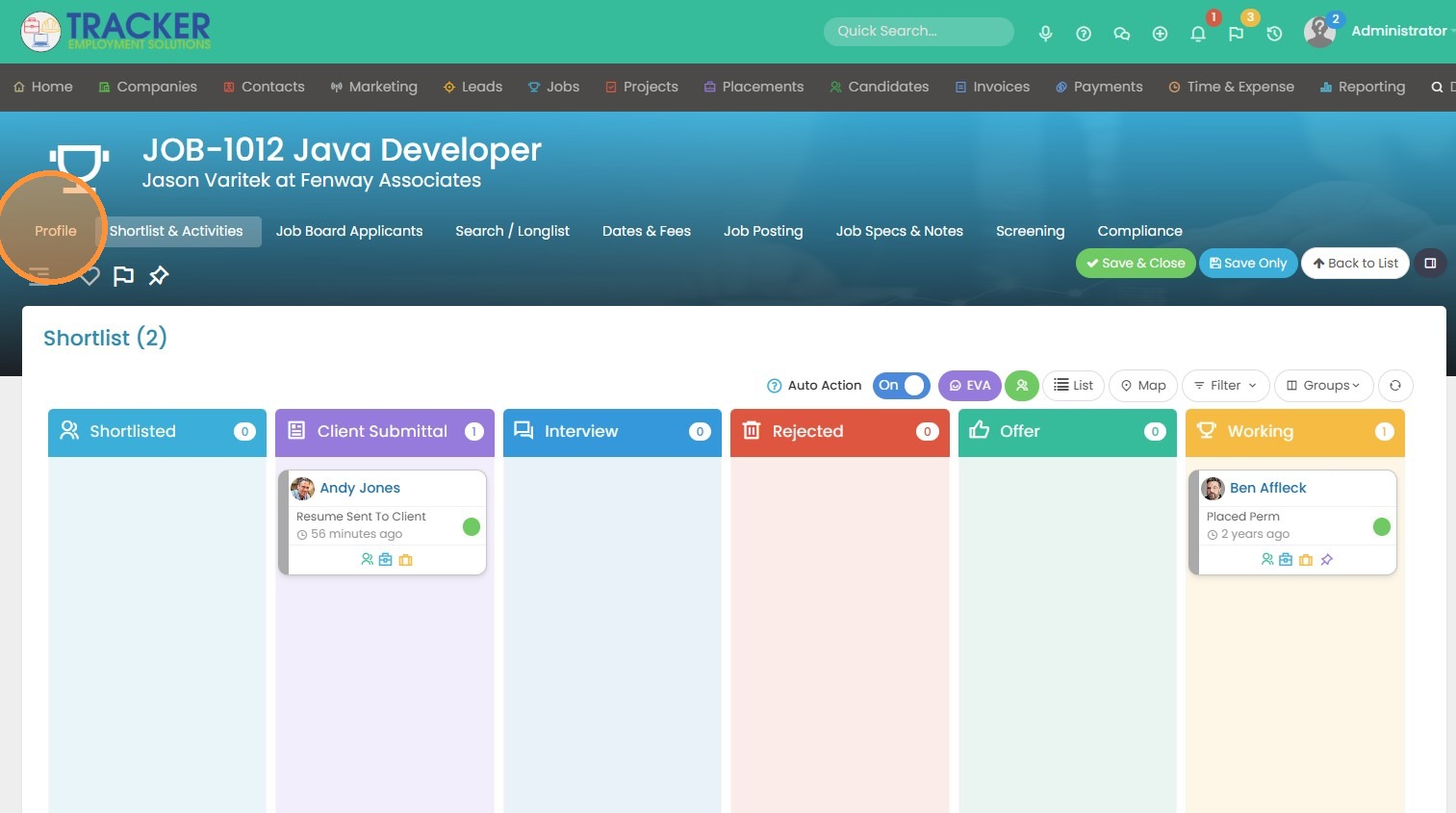Screen dimensions: 1456x813
Task: Click the person icon on Ben Affleck card
Action: (x=1267, y=559)
